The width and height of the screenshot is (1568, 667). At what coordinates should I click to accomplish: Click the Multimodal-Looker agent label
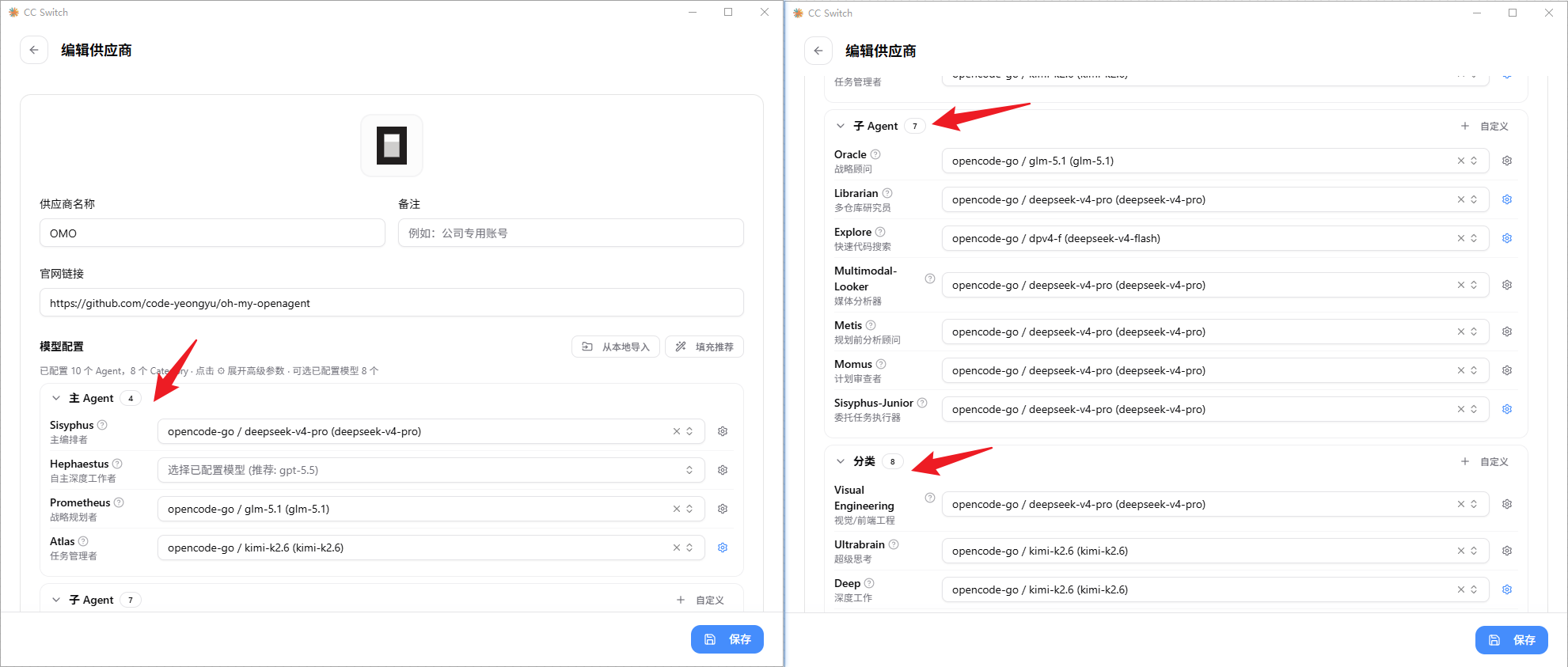(866, 279)
